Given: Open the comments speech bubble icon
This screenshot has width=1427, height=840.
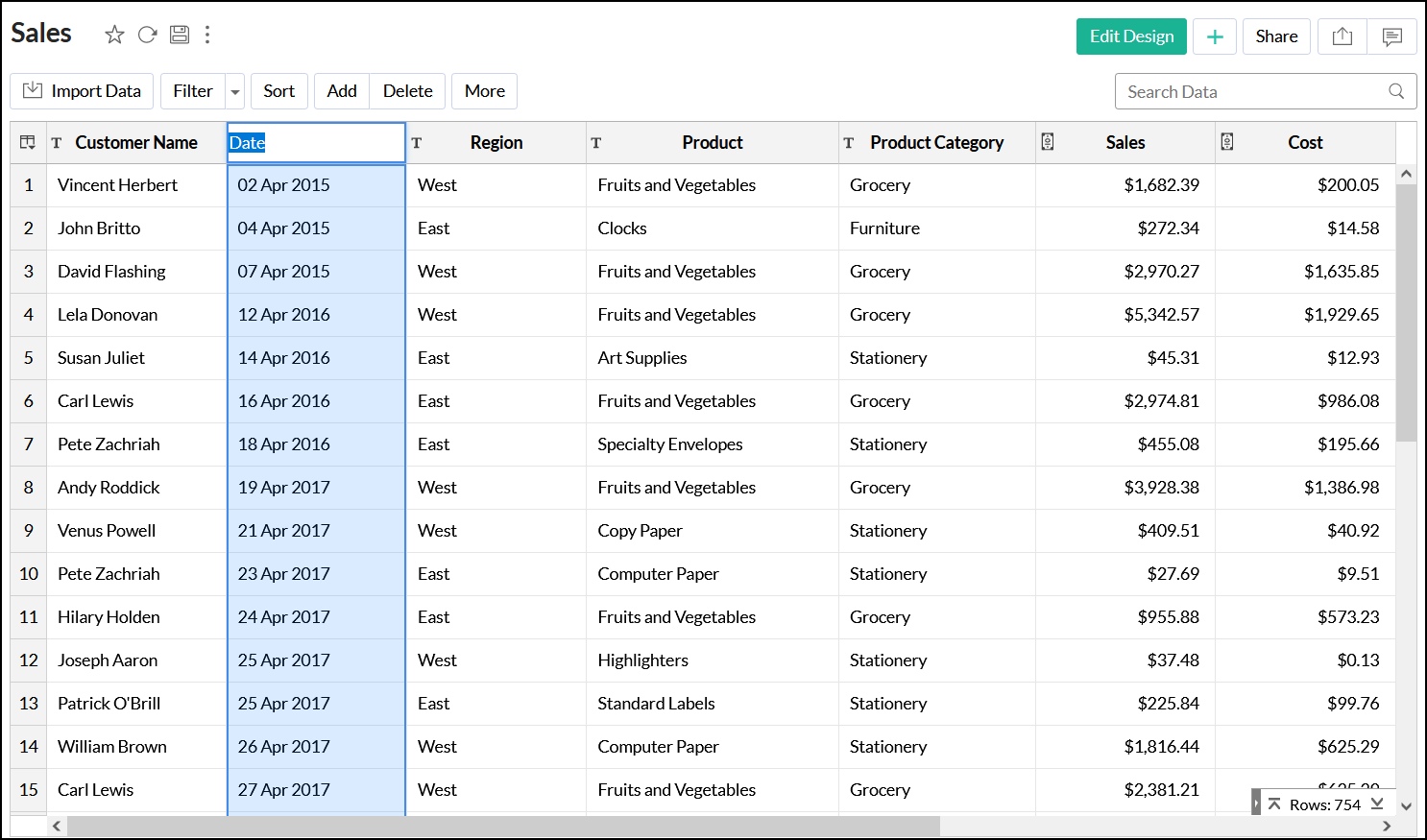Looking at the screenshot, I should [1391, 36].
